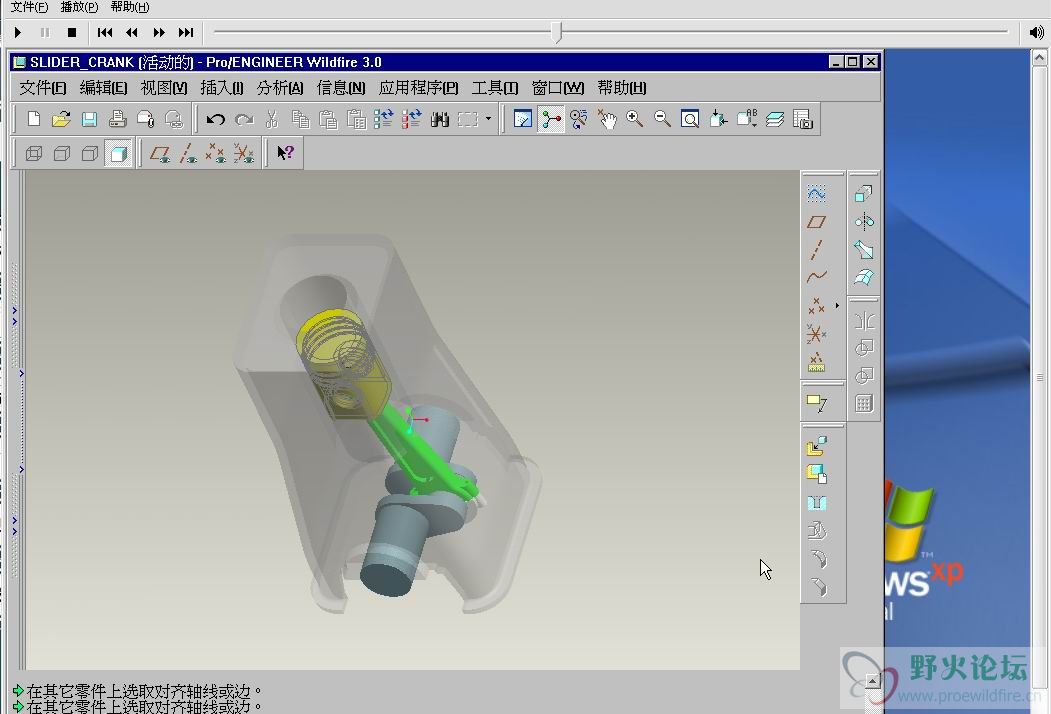Select the Datum Axis tool in the right toolbar
Viewport: 1051px width, 714px height.
click(816, 249)
